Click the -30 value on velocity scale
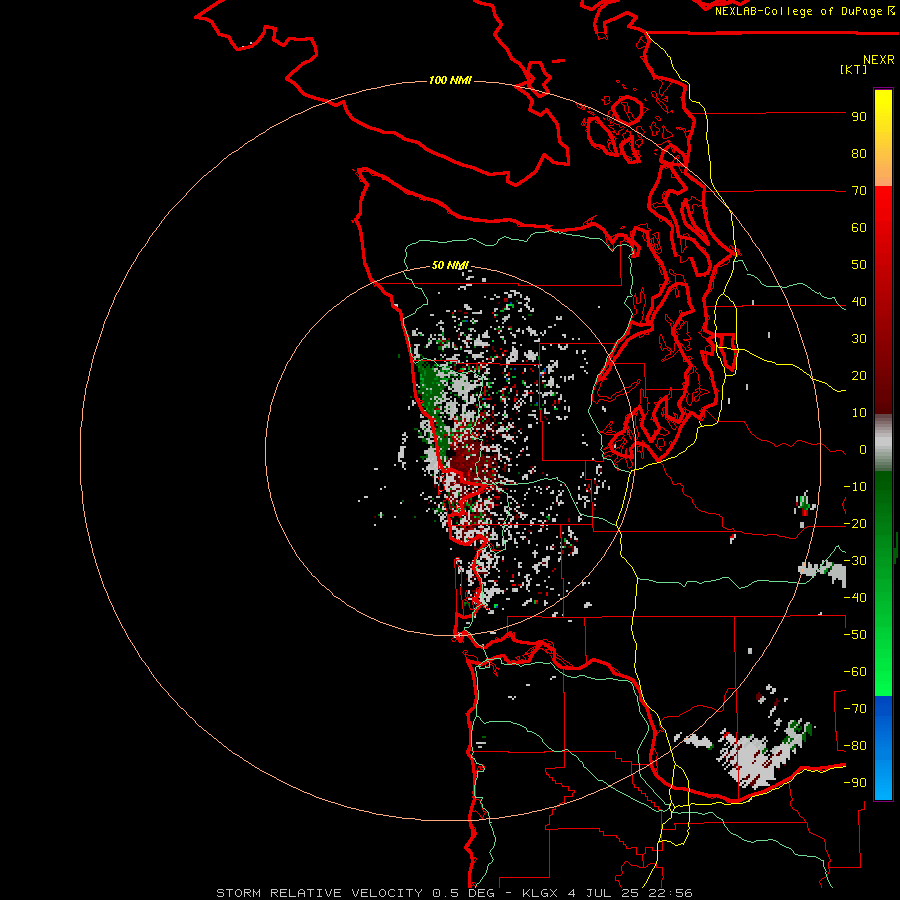The height and width of the screenshot is (900, 900). coord(855,561)
